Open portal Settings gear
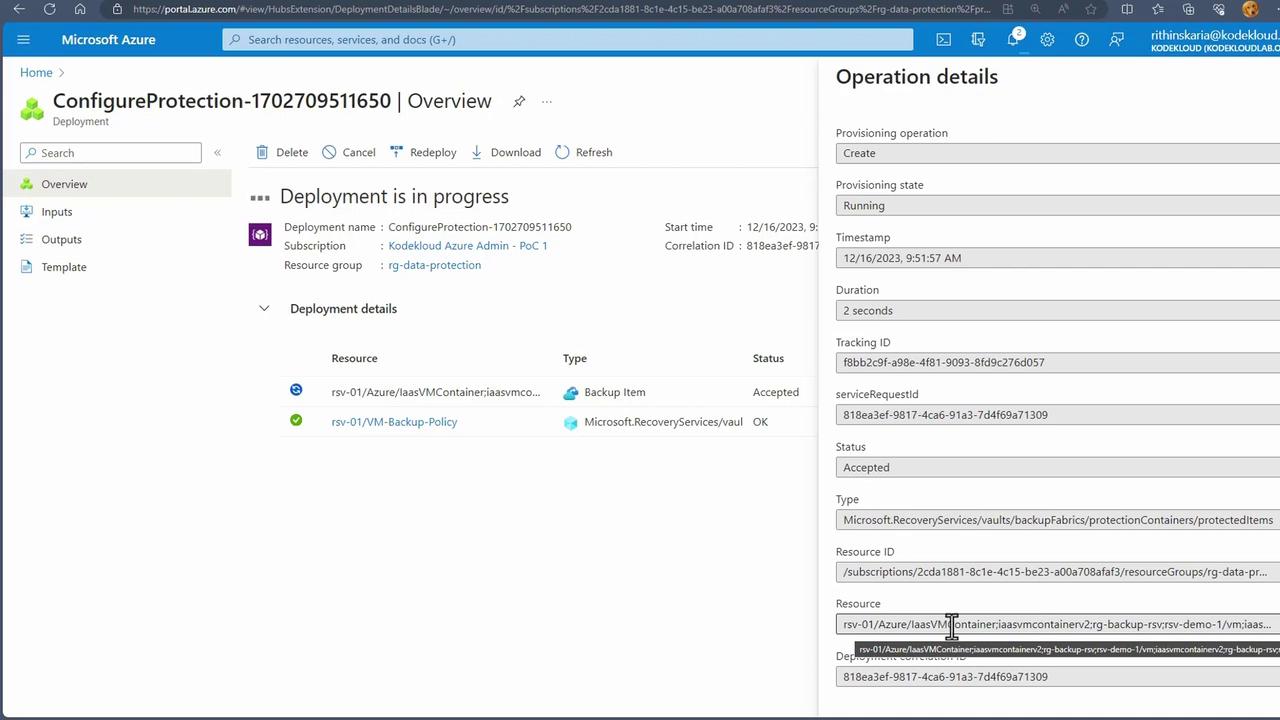 coord(1047,40)
